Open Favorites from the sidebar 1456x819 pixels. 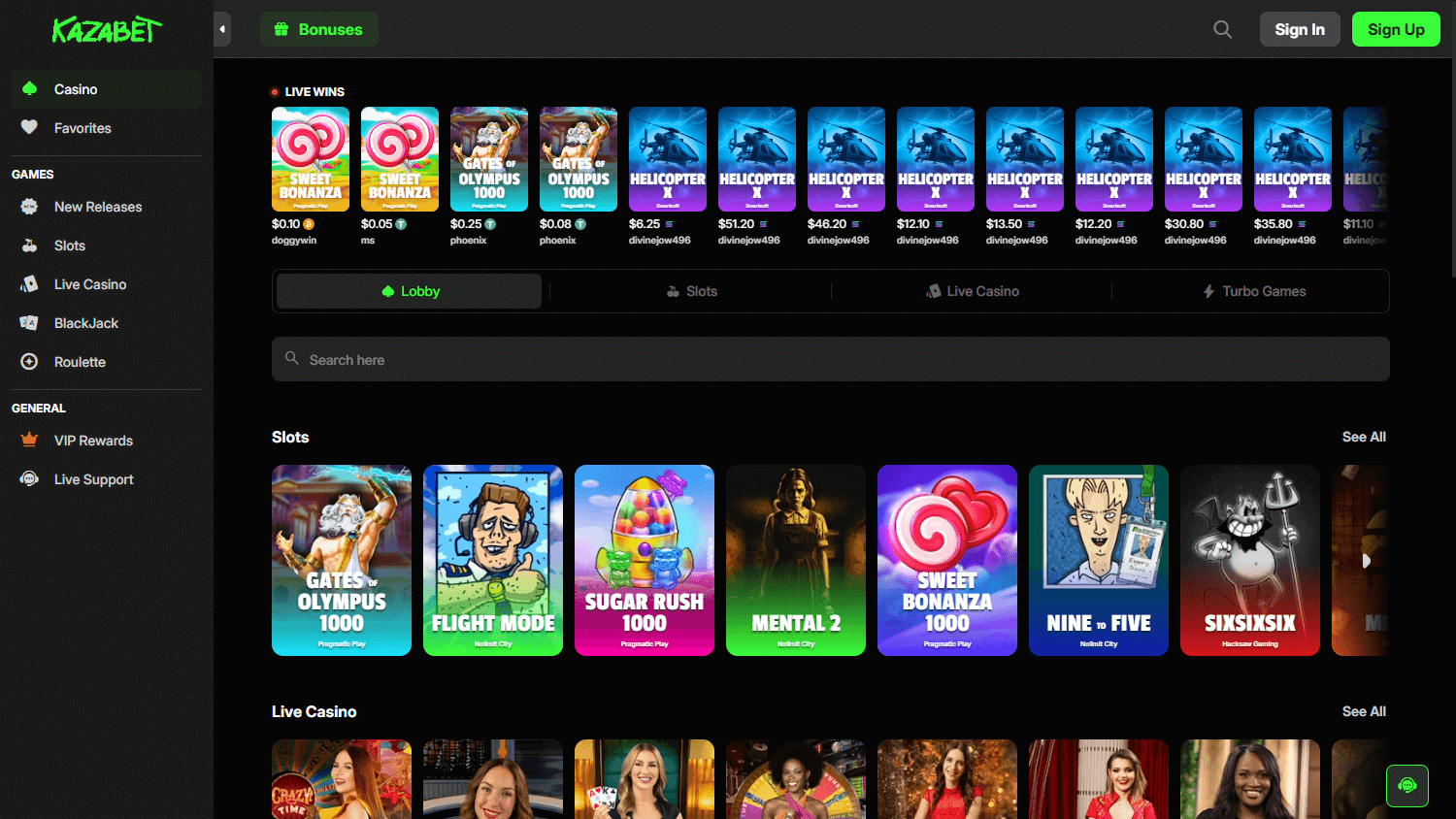29,127
